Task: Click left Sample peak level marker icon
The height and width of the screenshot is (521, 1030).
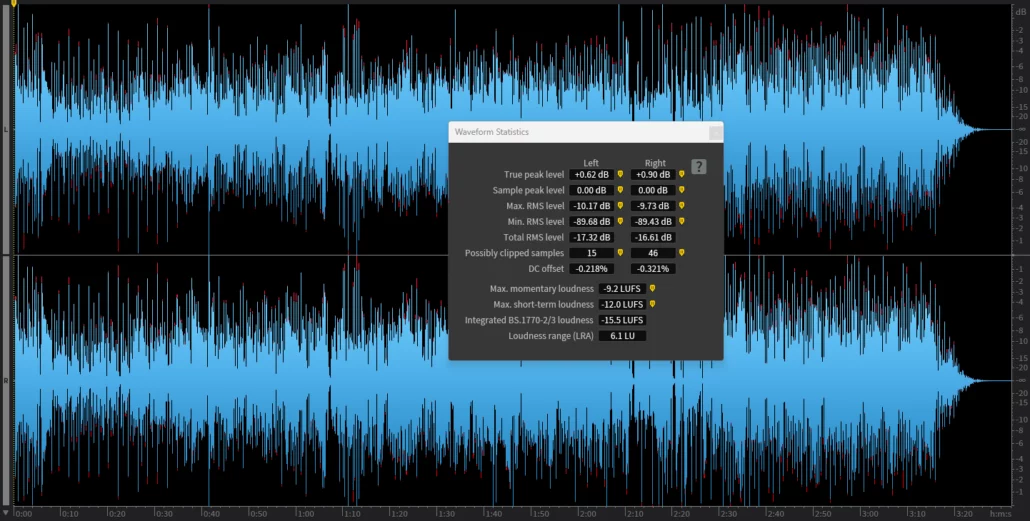Action: (x=620, y=190)
